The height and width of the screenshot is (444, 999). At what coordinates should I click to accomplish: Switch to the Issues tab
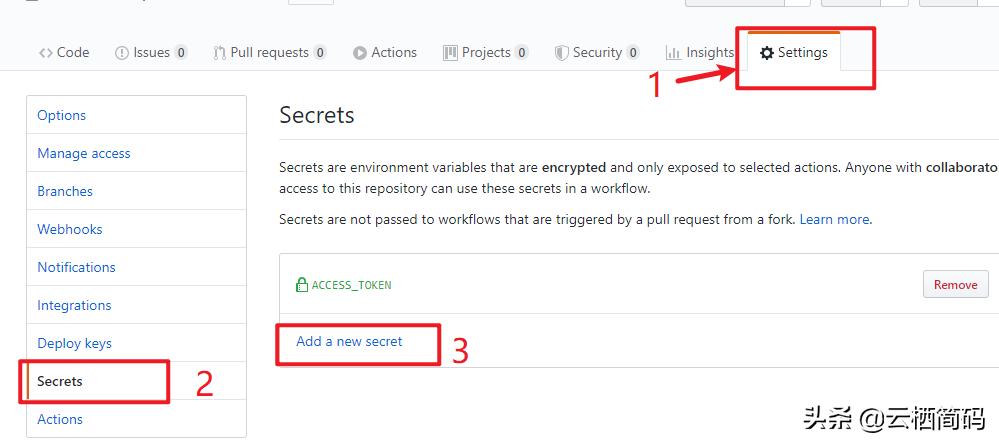click(151, 53)
